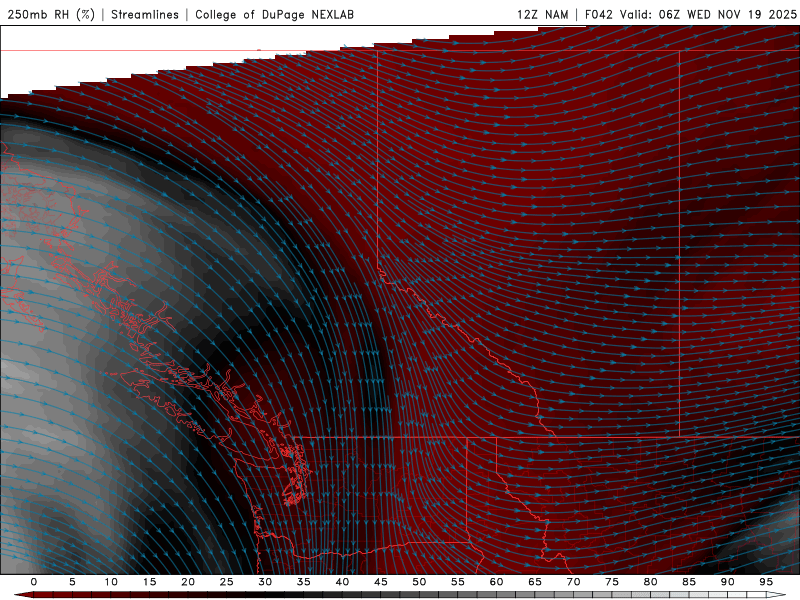Click the colorbar label "70"

pos(573,582)
